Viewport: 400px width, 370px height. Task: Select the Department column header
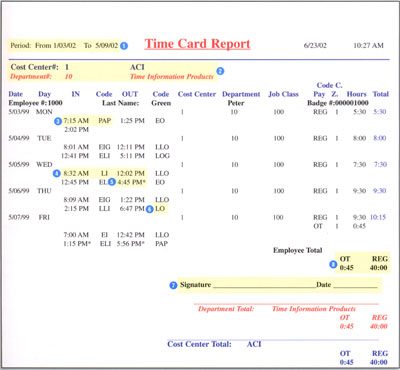coord(241,94)
